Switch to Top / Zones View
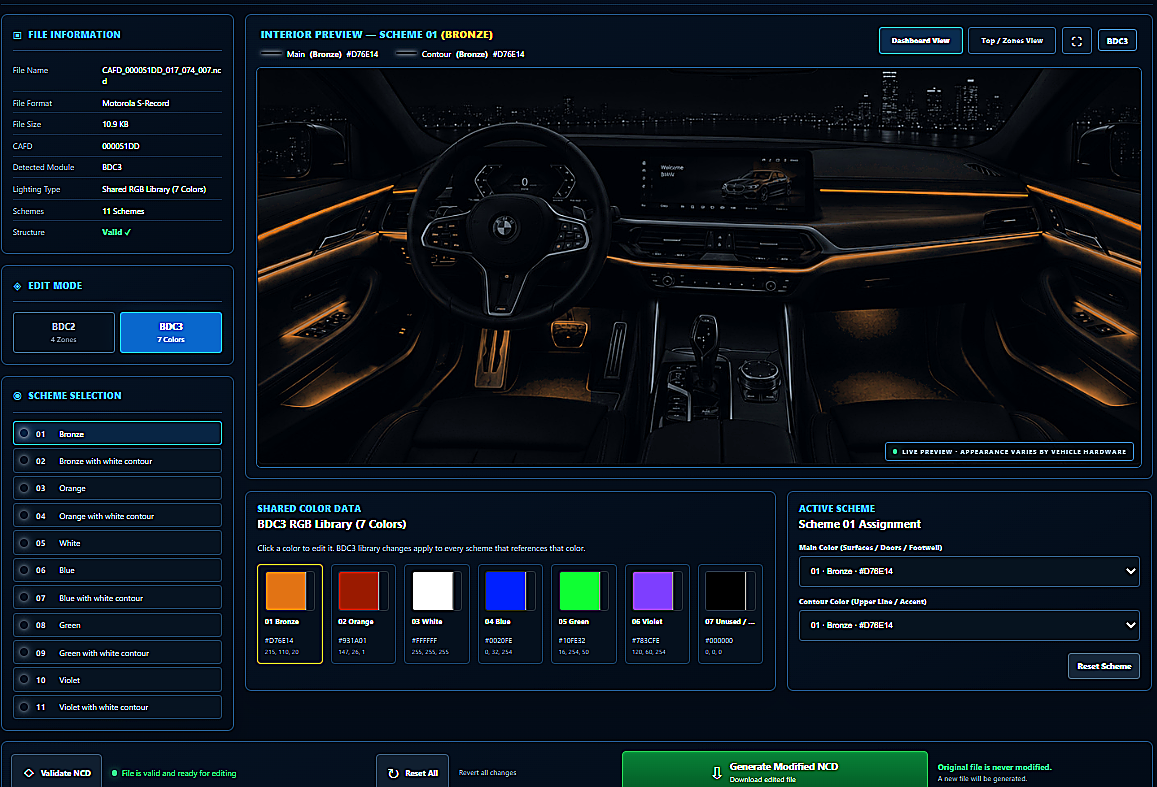This screenshot has height=787, width=1157. click(1012, 41)
